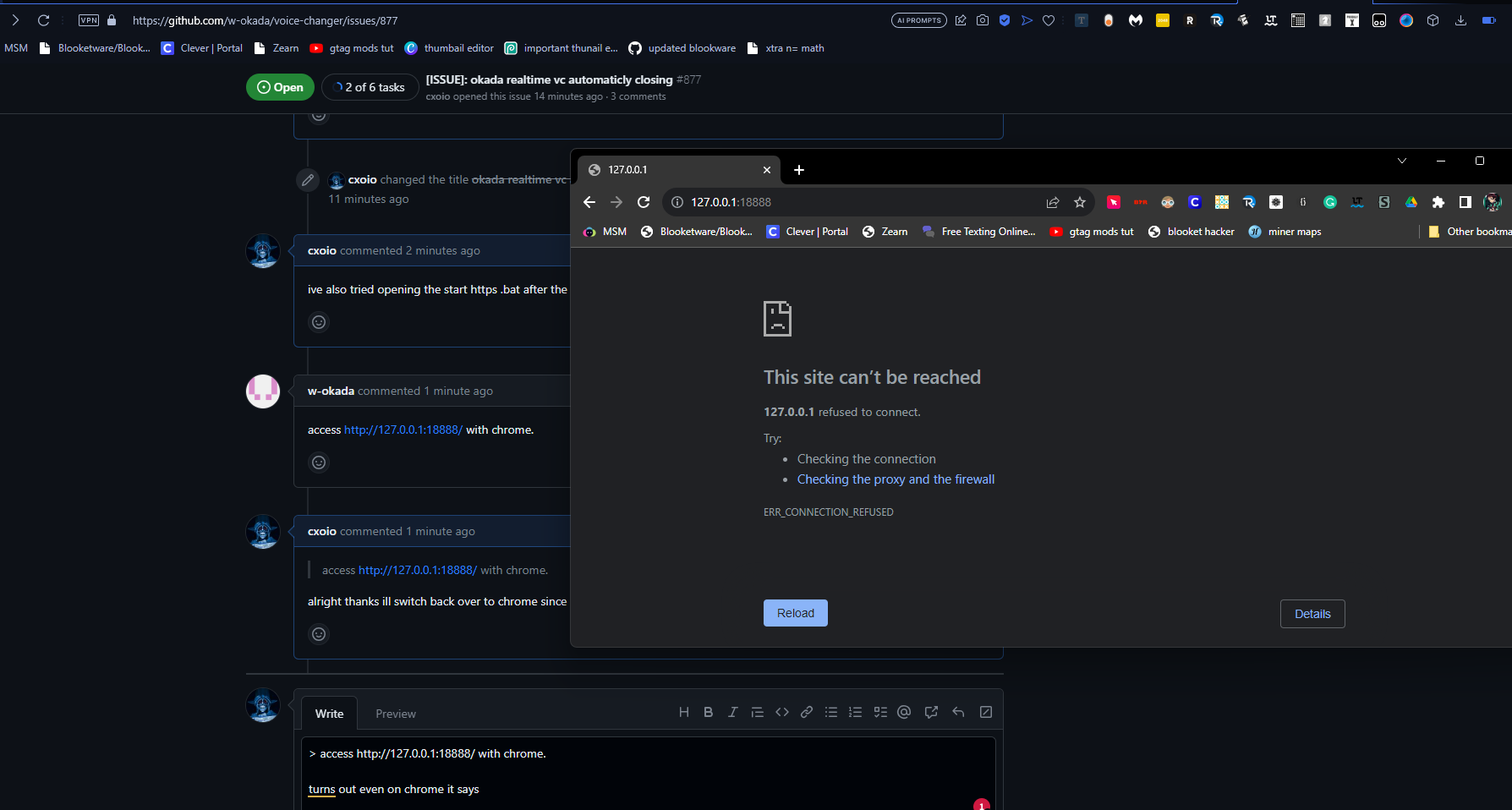Screen dimensions: 1512x810
Task: Open the Other bookmarks folder
Action: click(x=1471, y=231)
